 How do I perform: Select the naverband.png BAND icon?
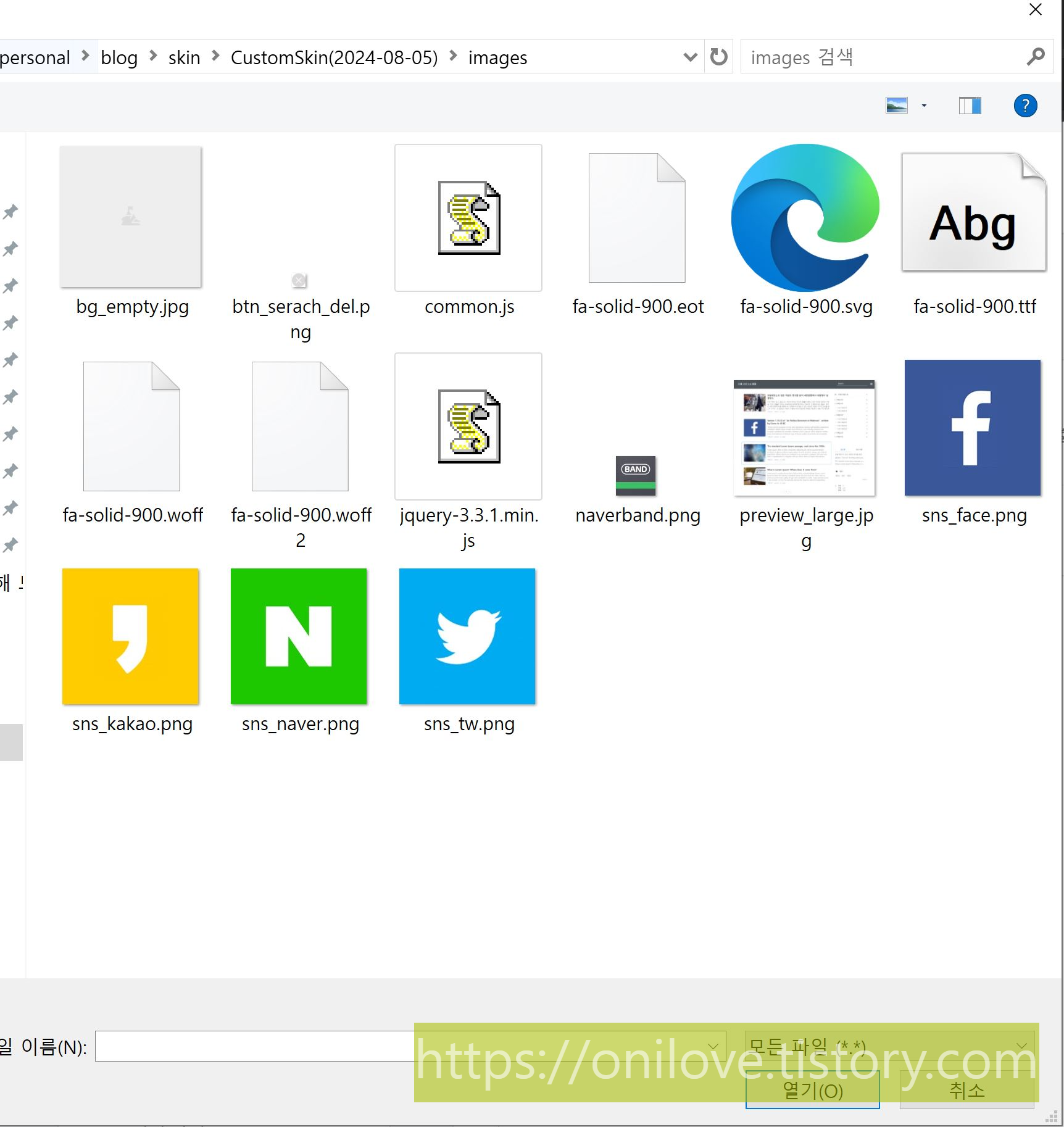pos(636,476)
